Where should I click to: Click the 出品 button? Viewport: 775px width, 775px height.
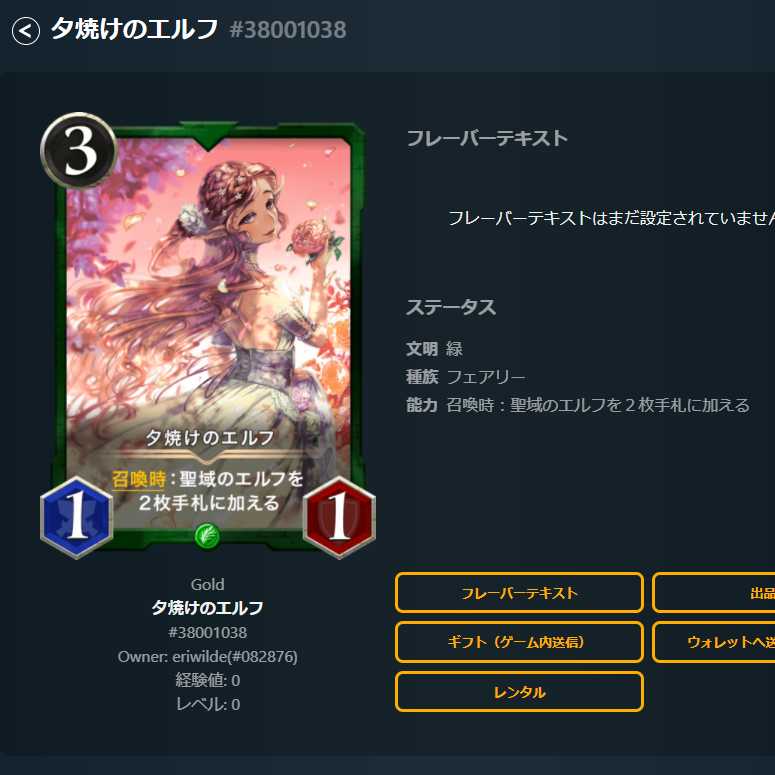[x=714, y=593]
